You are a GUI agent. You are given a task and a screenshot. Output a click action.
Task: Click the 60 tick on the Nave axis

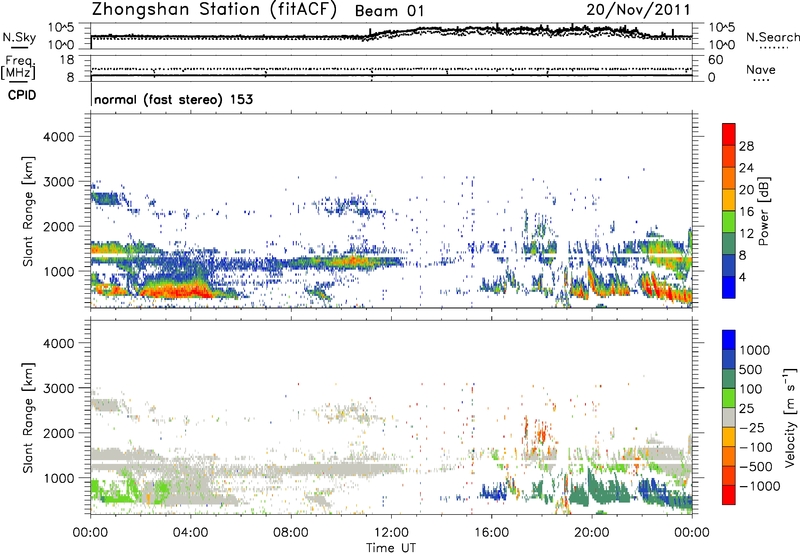[x=715, y=60]
